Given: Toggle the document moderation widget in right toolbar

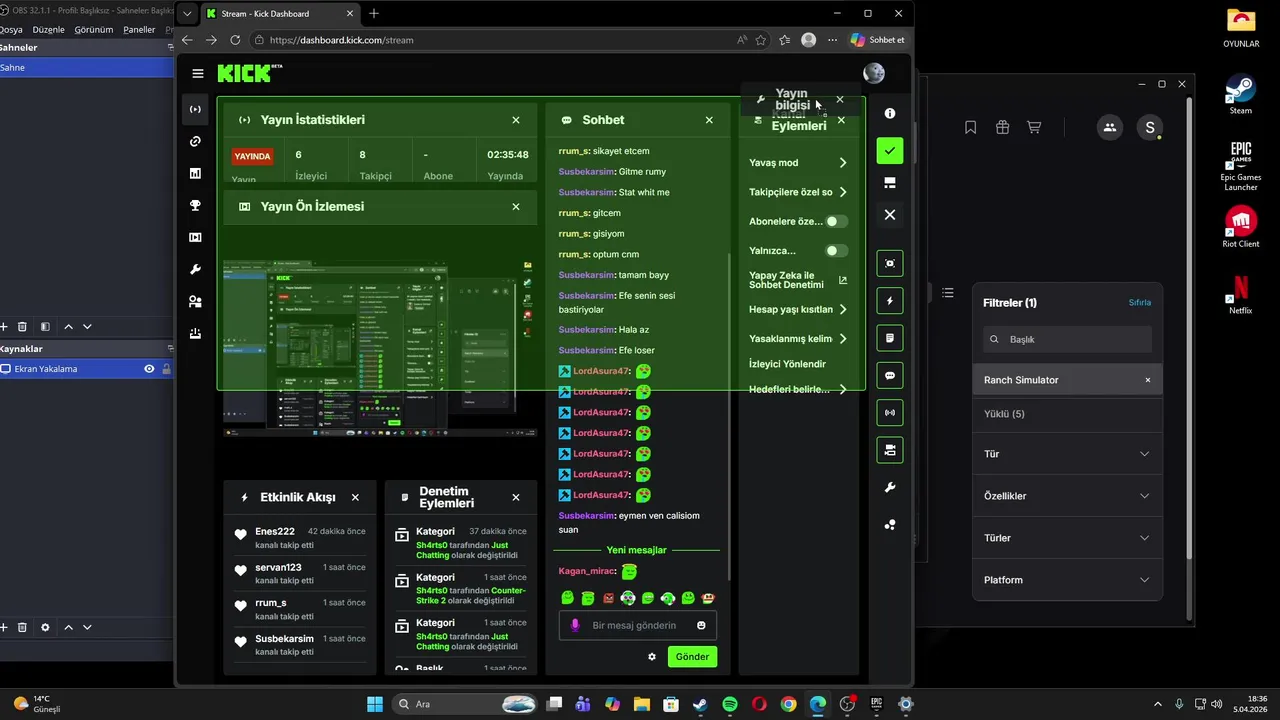Looking at the screenshot, I should coord(890,338).
